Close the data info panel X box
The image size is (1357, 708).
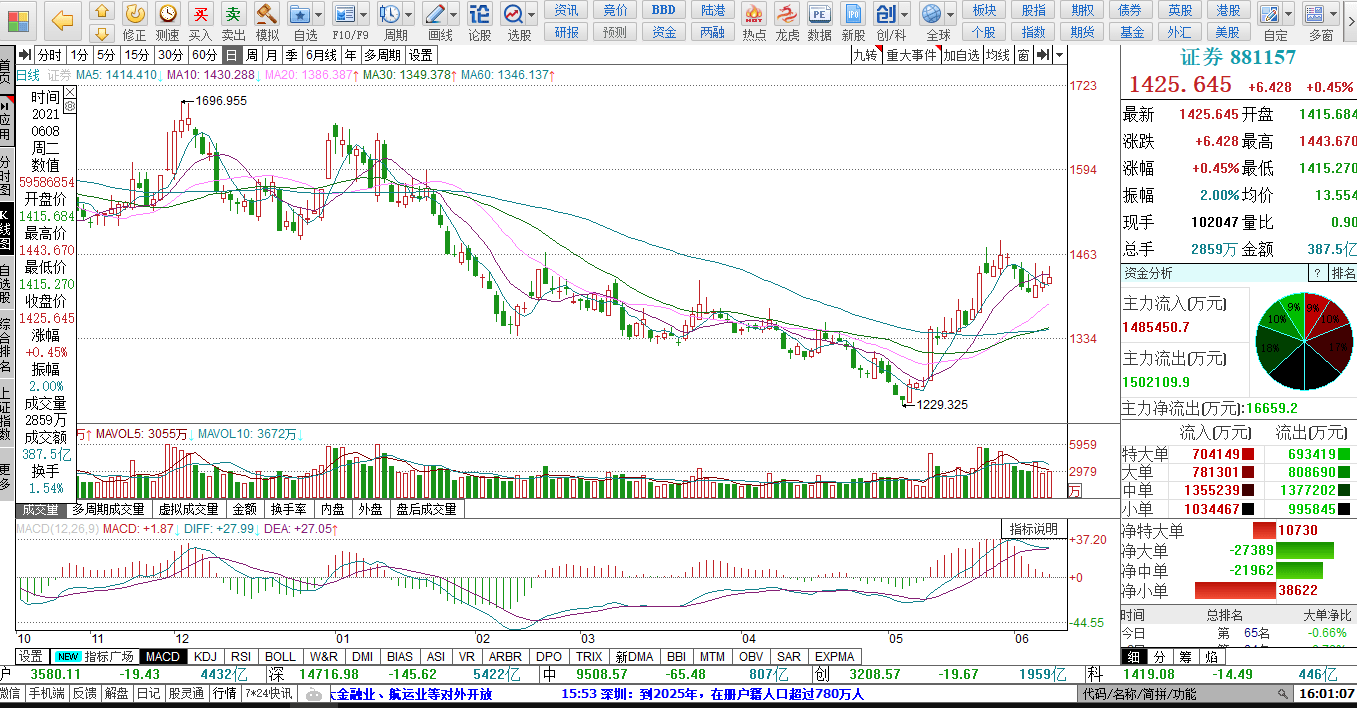tap(70, 94)
